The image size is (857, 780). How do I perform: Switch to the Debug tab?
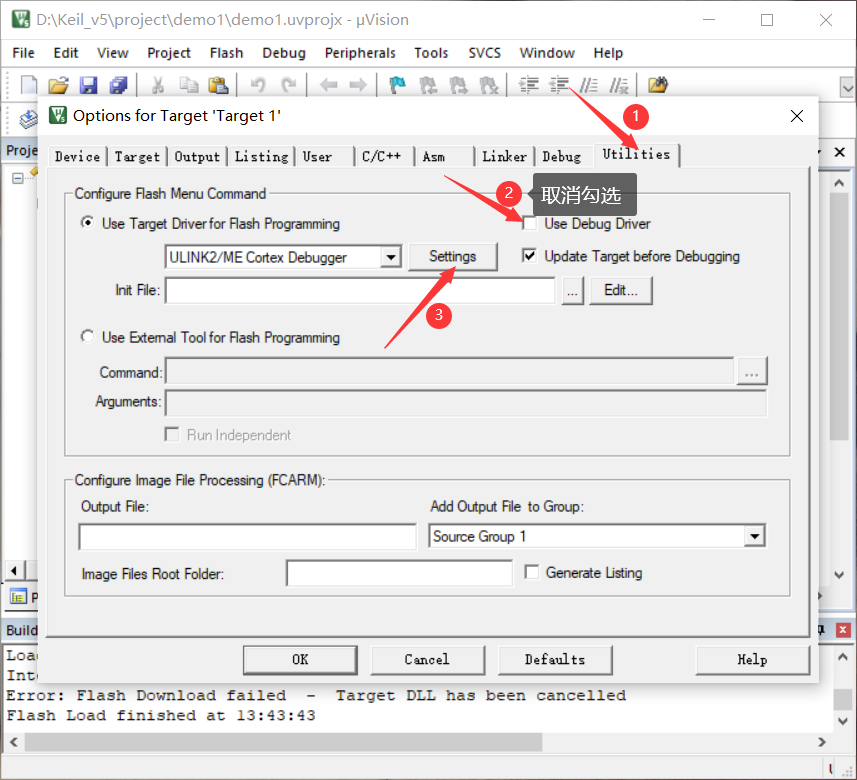click(562, 155)
